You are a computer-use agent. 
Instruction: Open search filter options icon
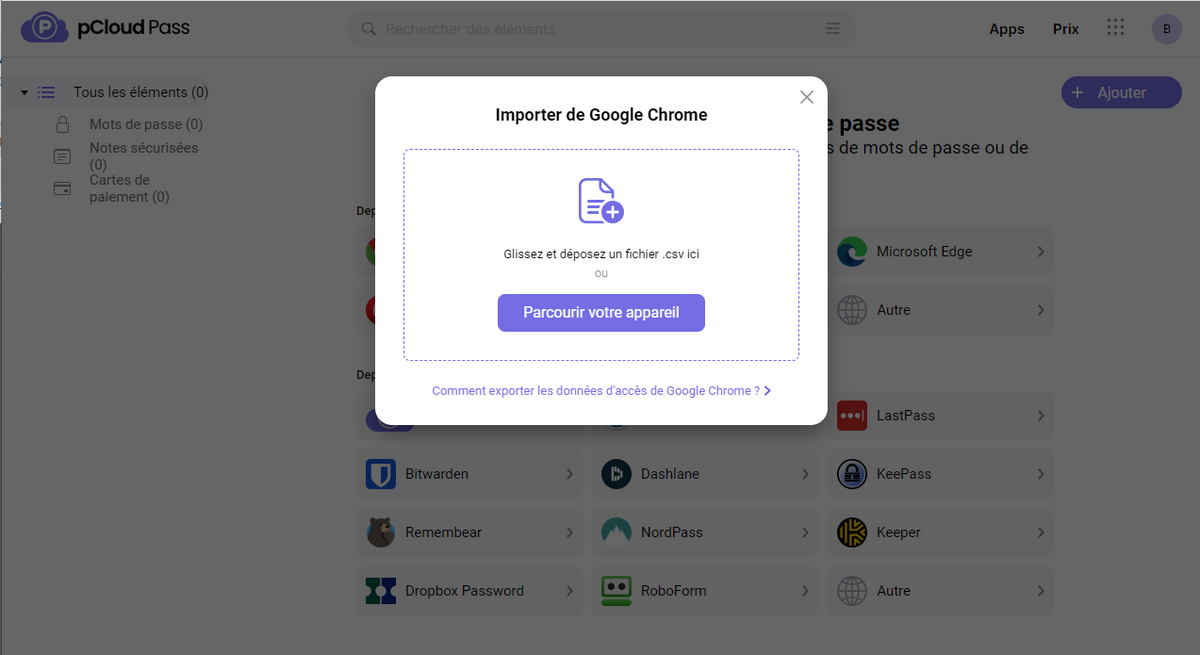(x=833, y=29)
